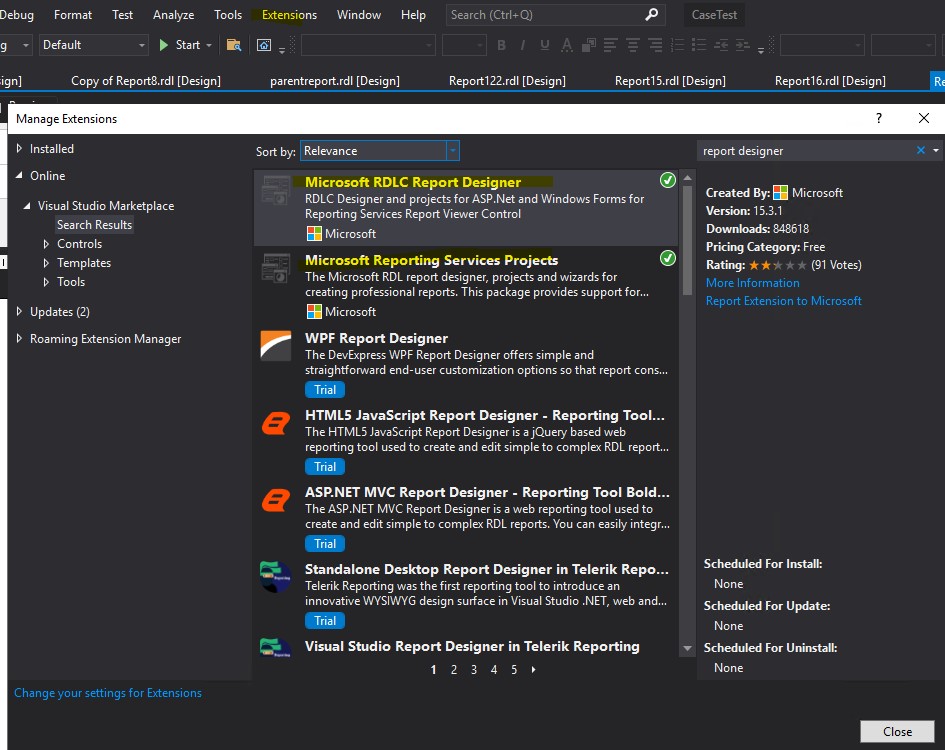Open the find in files folder icon
945x750 pixels.
click(x=234, y=45)
